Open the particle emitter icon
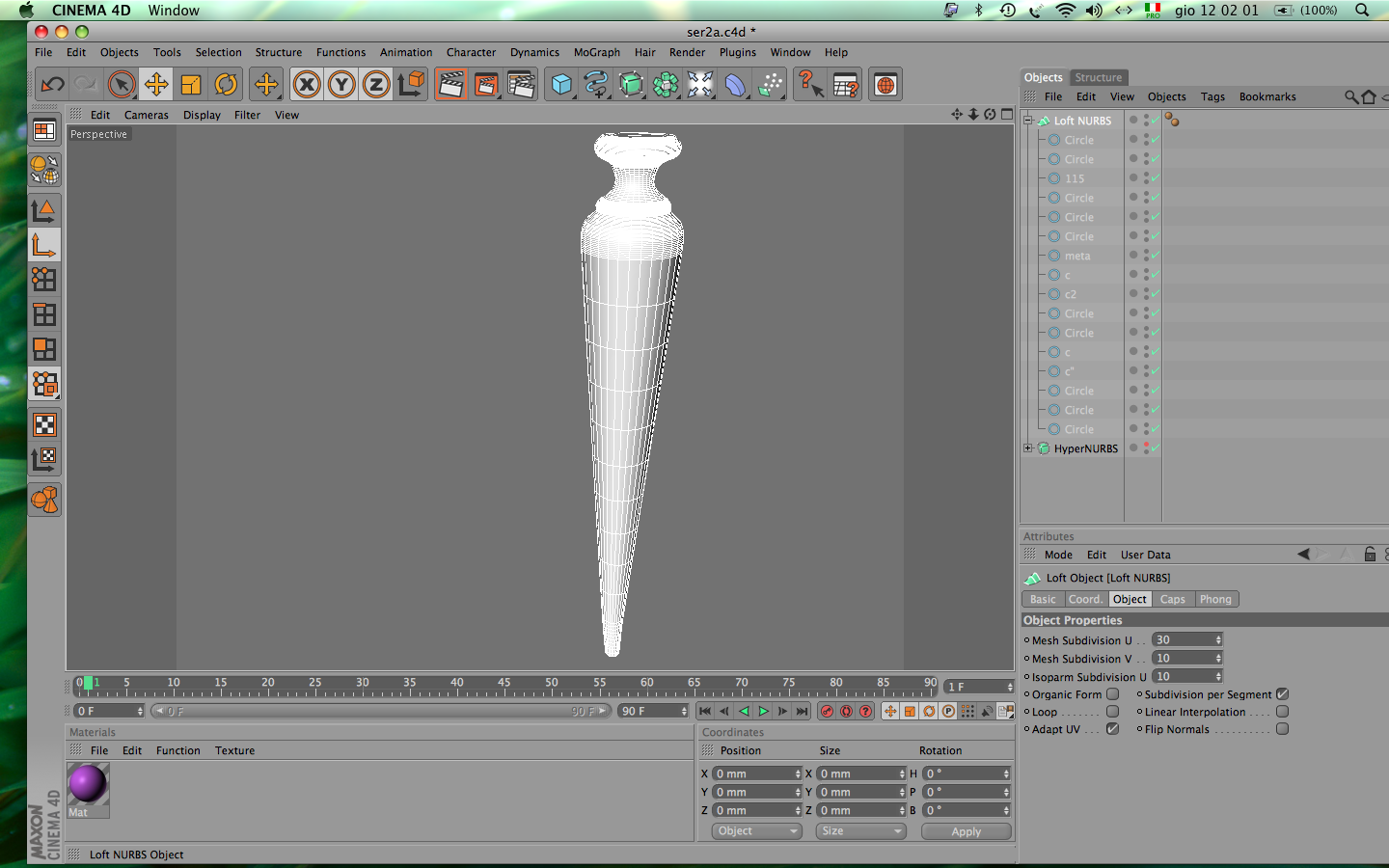1389x868 pixels. coord(770,85)
